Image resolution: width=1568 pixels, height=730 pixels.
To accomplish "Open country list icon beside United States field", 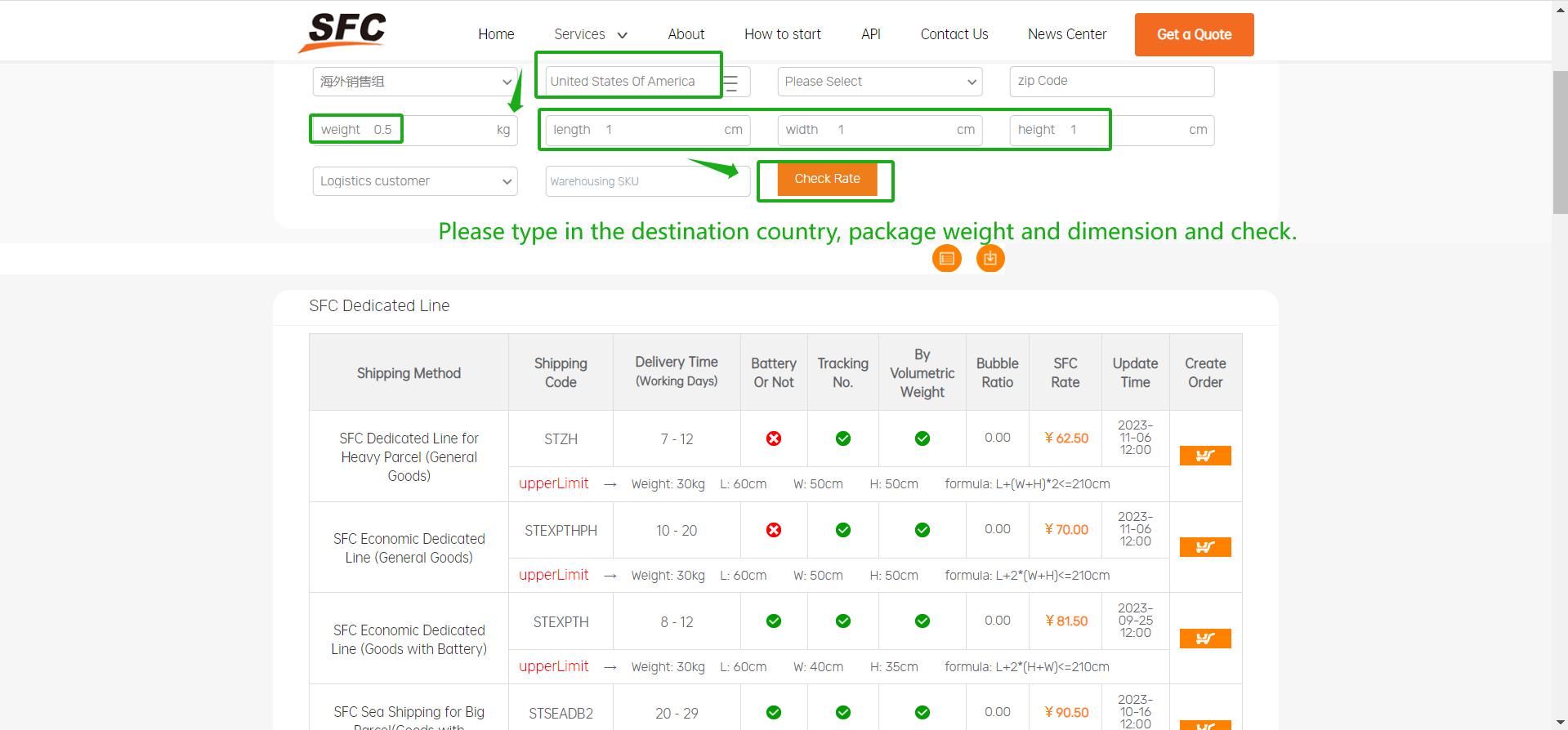I will [731, 82].
